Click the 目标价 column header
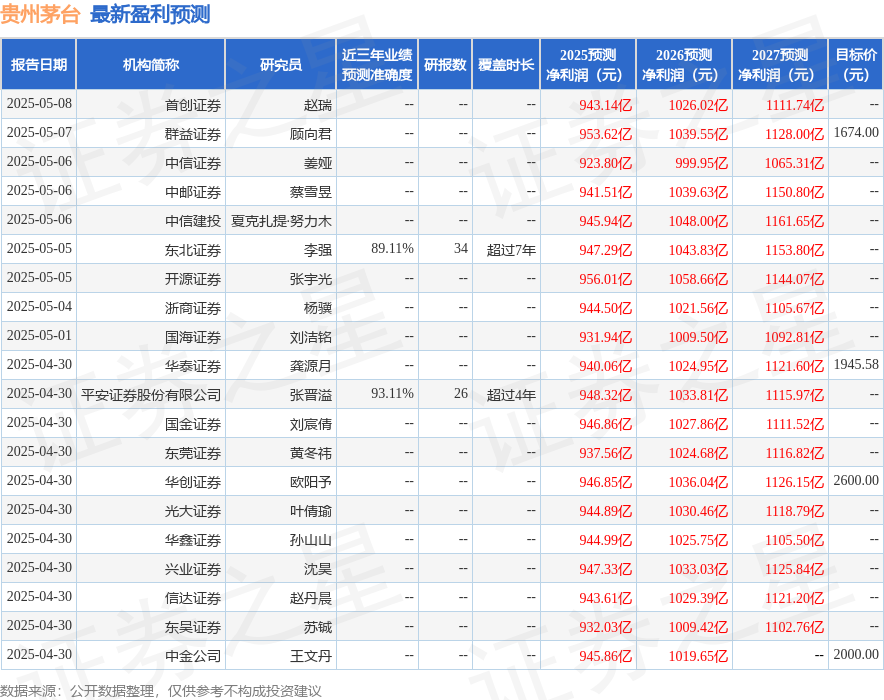The image size is (884, 700). click(855, 64)
